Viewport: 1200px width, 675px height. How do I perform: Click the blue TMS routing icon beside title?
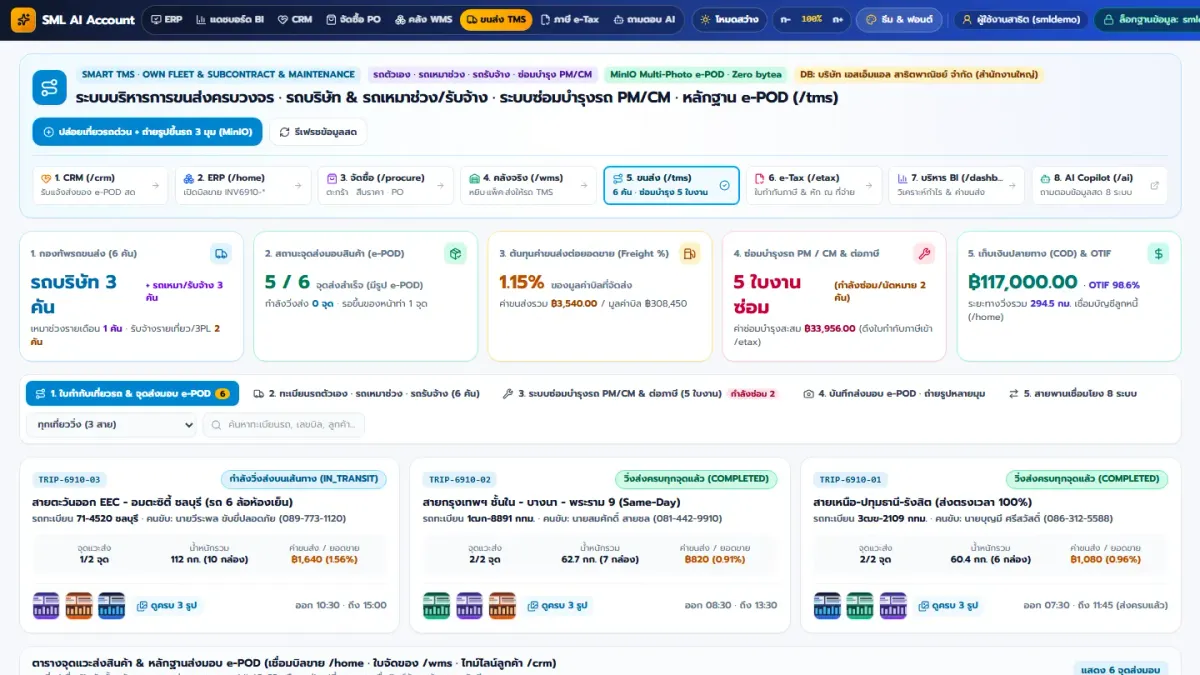coord(49,87)
